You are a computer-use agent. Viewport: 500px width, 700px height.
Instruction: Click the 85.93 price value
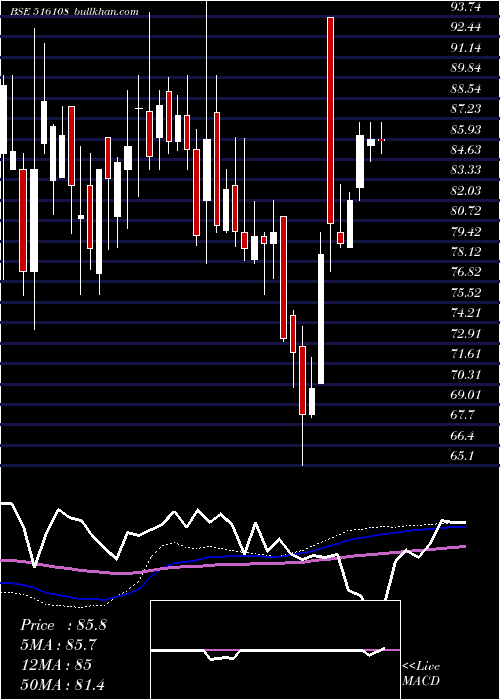tap(466, 129)
